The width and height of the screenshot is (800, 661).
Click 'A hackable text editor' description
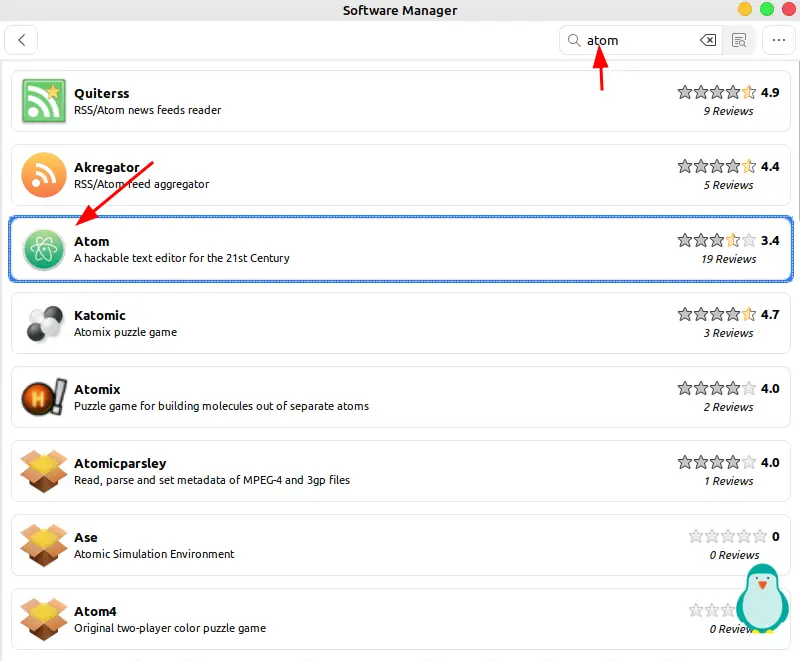[182, 258]
